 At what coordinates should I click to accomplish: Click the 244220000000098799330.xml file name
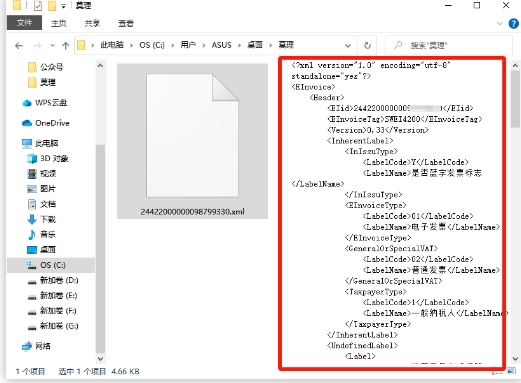pos(192,212)
